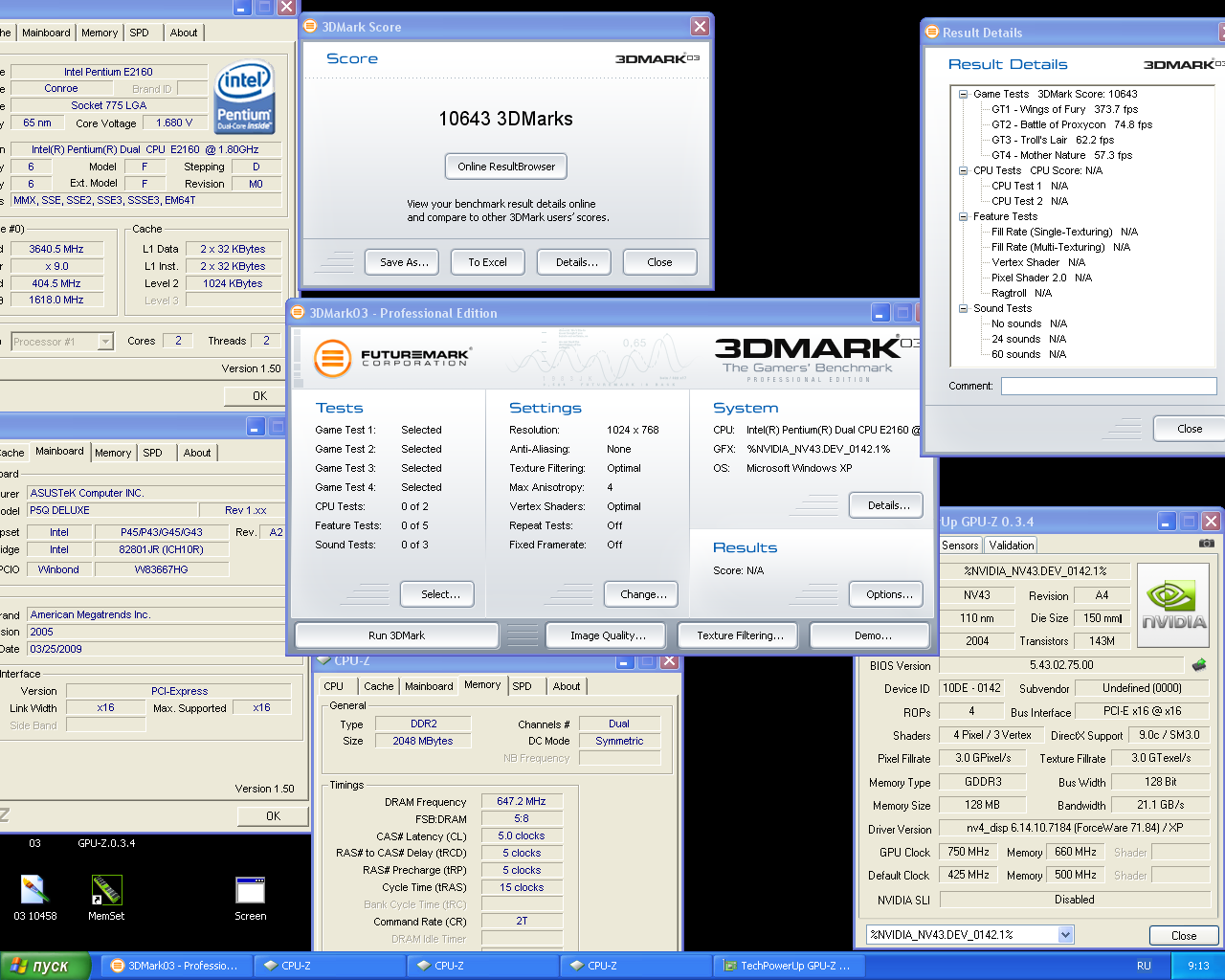Select "Ragtroll" feature test row
The image size is (1225, 980).
point(1021,293)
